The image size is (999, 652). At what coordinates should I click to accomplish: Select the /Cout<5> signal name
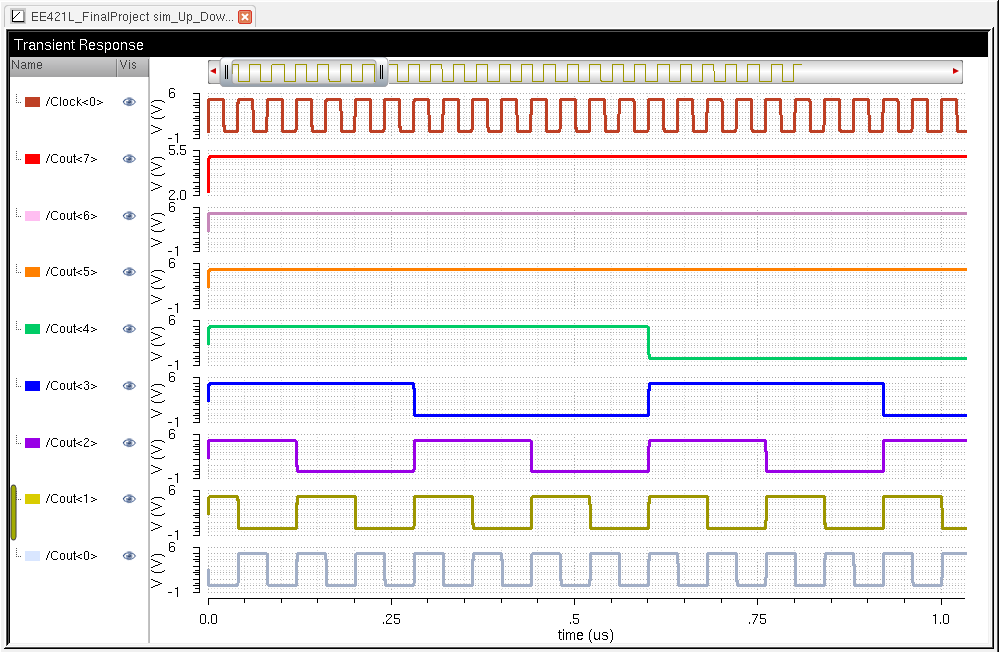click(x=72, y=272)
